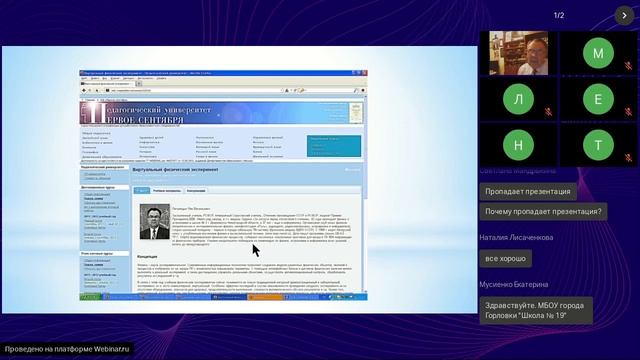
Task: Select the open browser tab in shared window
Action: click(x=107, y=84)
